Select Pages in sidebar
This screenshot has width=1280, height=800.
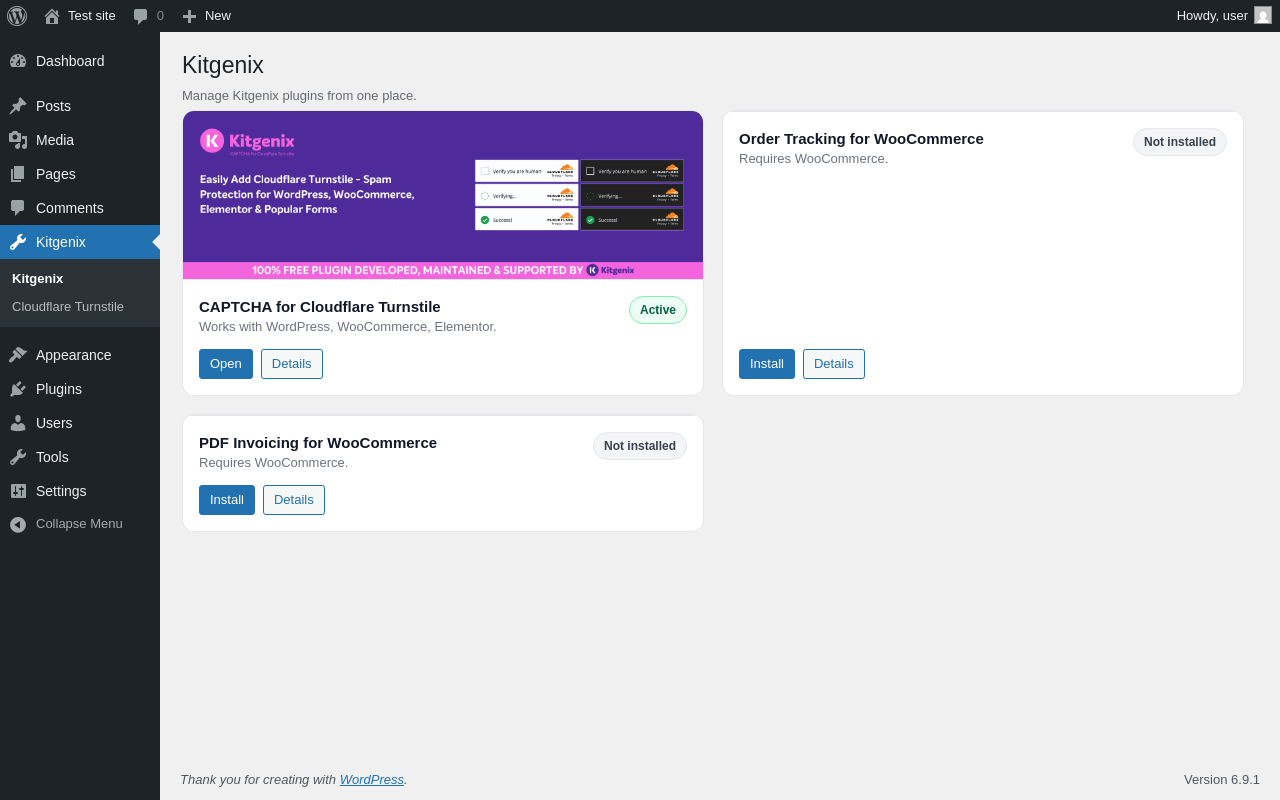(80, 174)
